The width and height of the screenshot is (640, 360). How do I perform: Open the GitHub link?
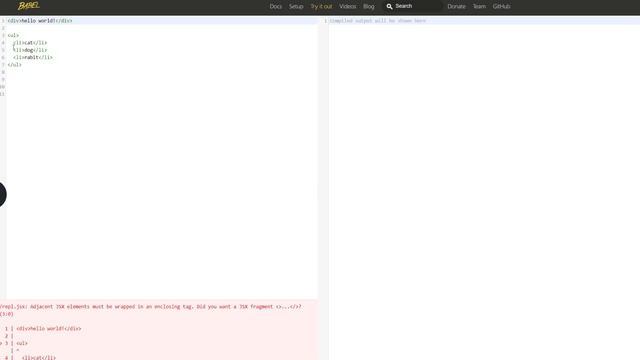coord(501,7)
